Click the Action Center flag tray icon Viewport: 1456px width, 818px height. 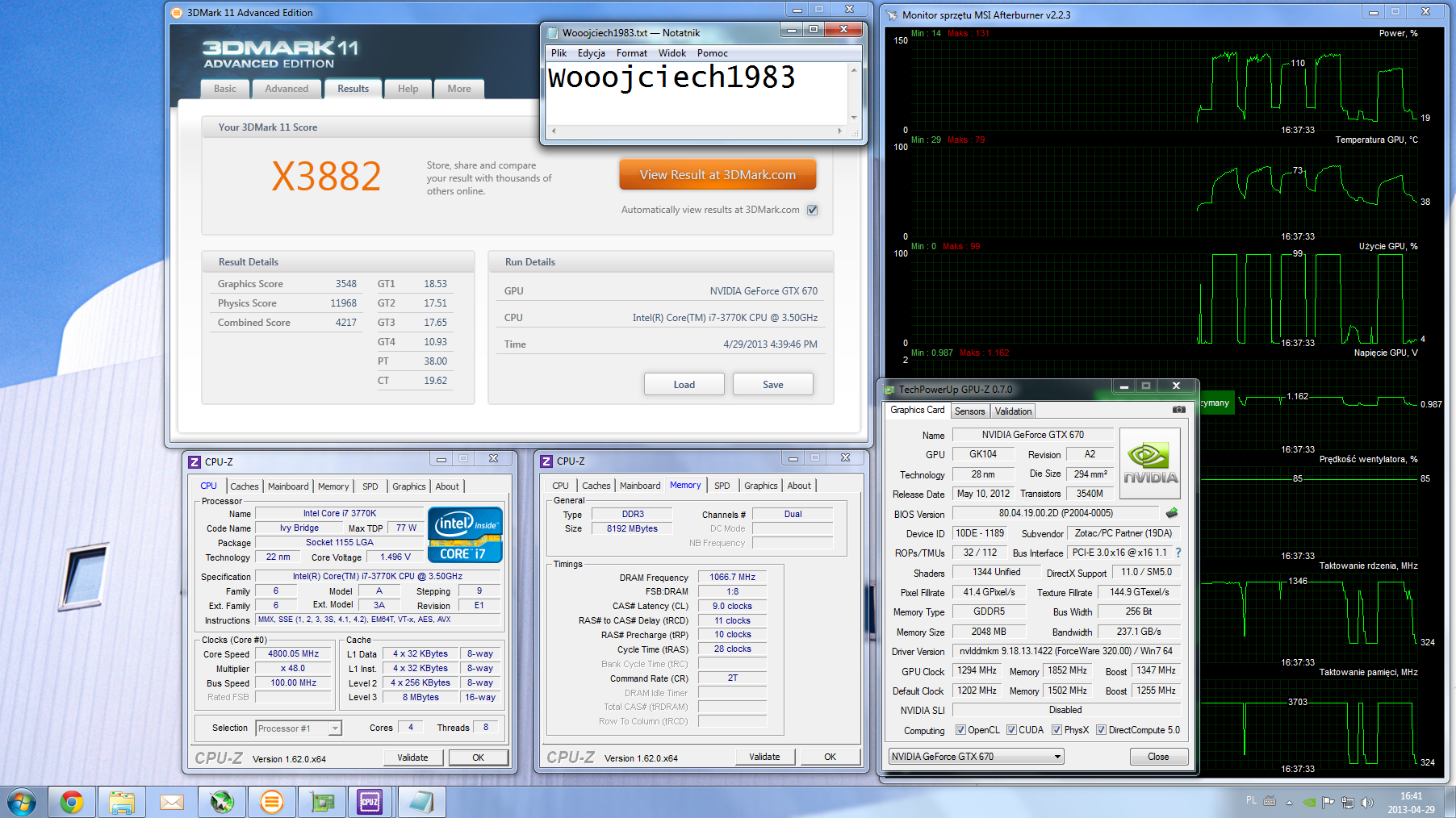click(1328, 802)
